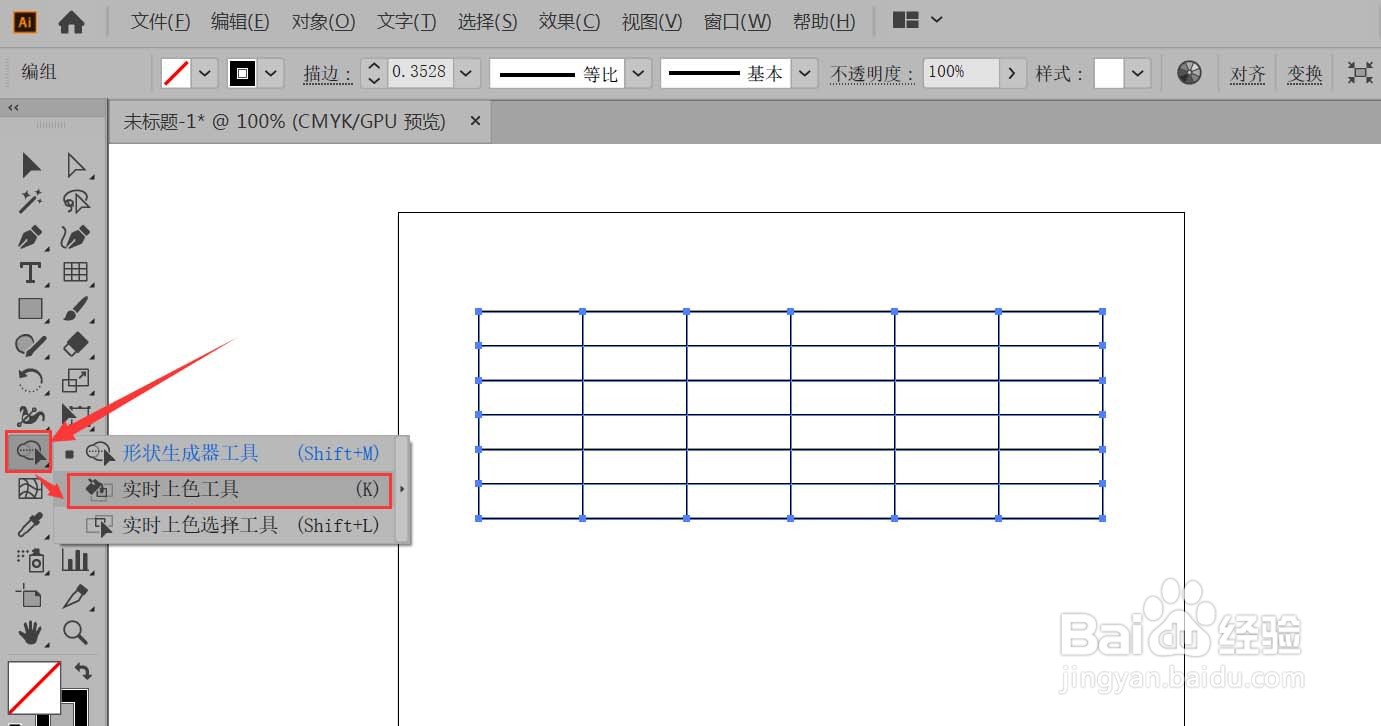Image resolution: width=1381 pixels, height=726 pixels.
Task: Open the 对象(O) menu
Action: coord(324,21)
